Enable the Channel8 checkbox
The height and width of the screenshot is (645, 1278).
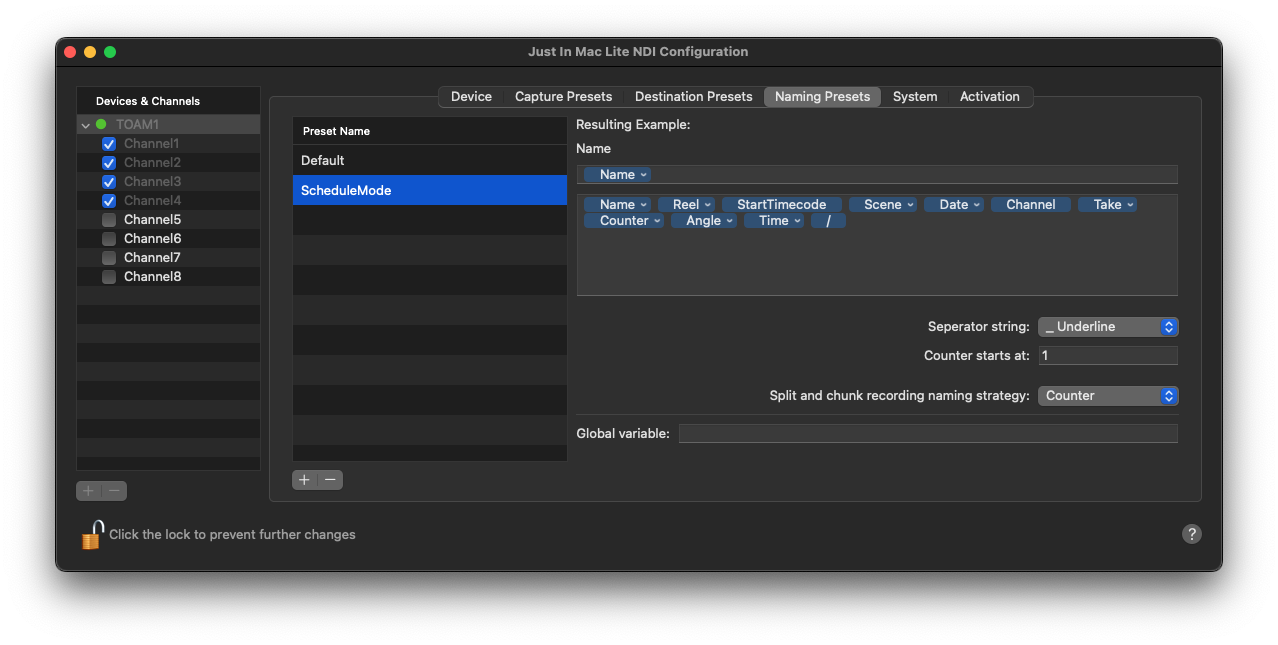[109, 277]
